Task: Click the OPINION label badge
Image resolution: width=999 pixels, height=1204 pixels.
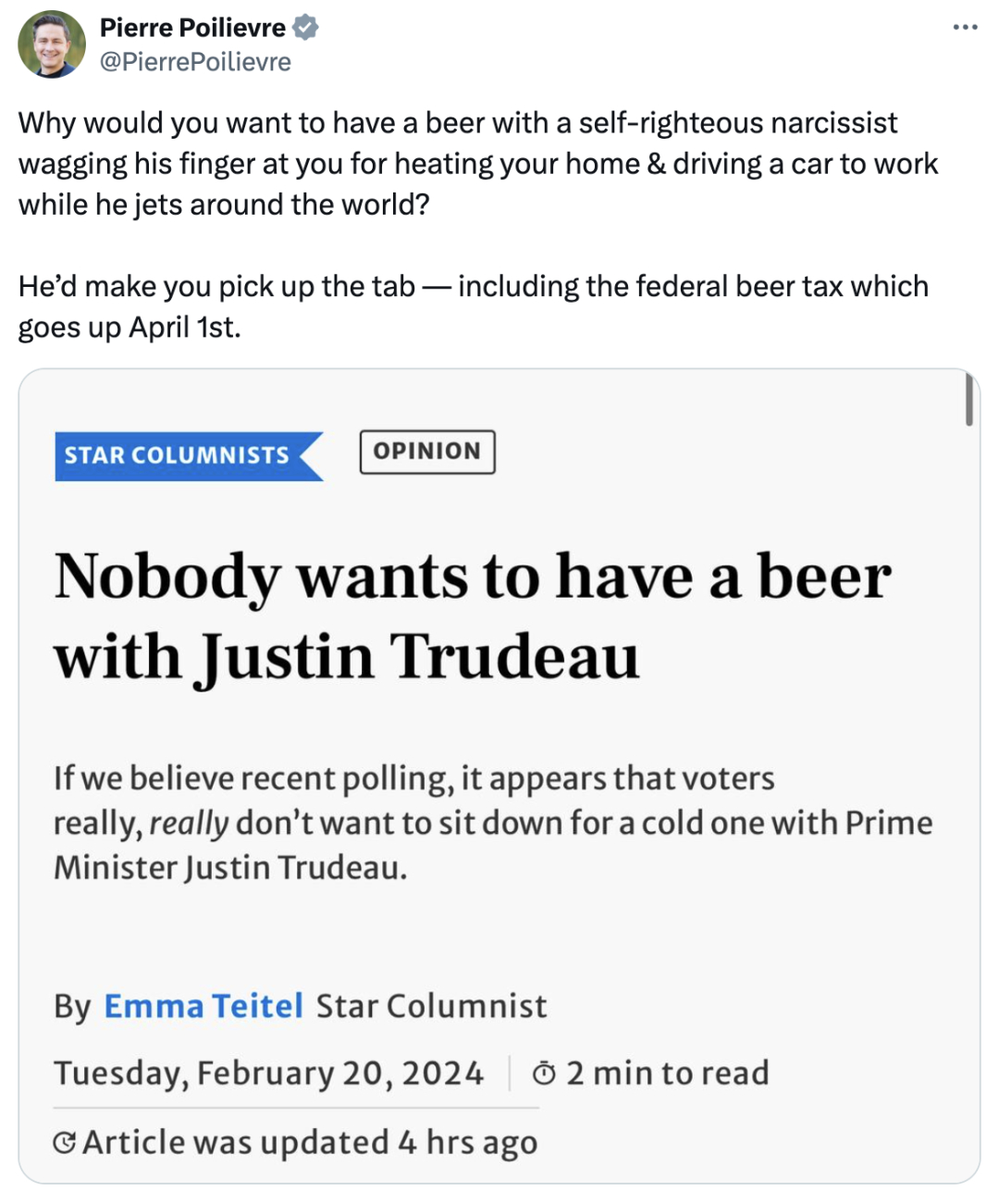Action: [x=427, y=452]
